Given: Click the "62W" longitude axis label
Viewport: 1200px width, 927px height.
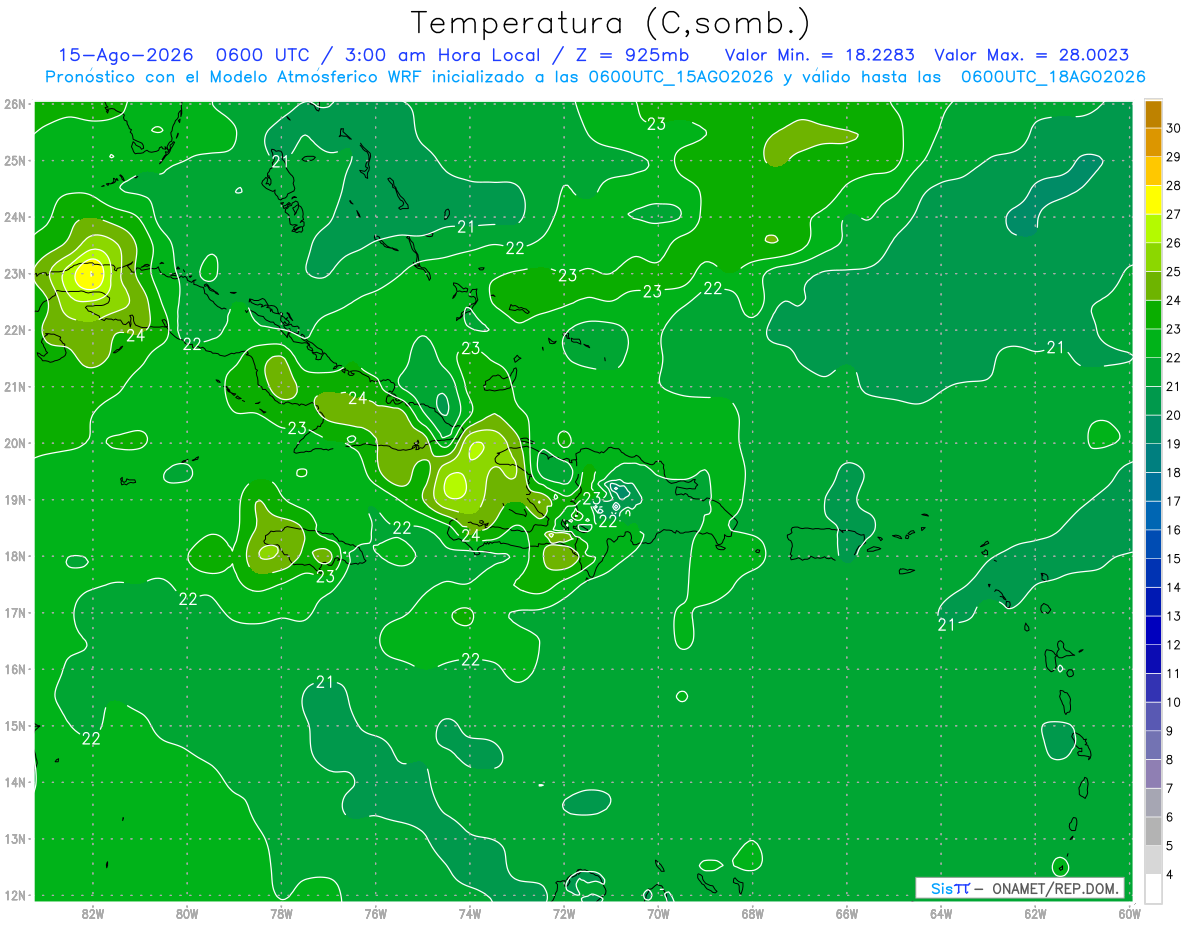Looking at the screenshot, I should [1035, 913].
